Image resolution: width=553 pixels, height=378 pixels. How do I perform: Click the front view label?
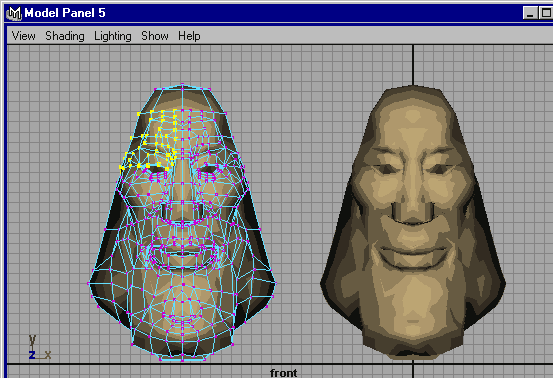point(284,373)
